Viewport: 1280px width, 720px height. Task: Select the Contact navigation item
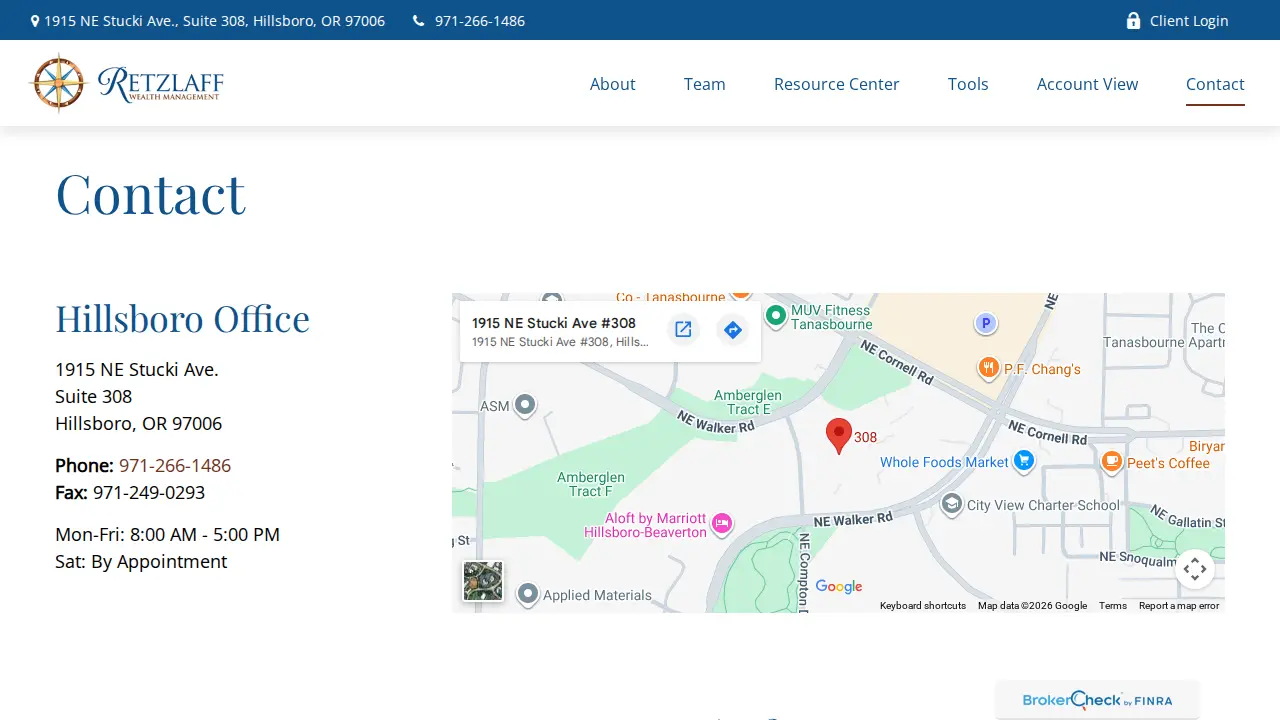[x=1215, y=84]
